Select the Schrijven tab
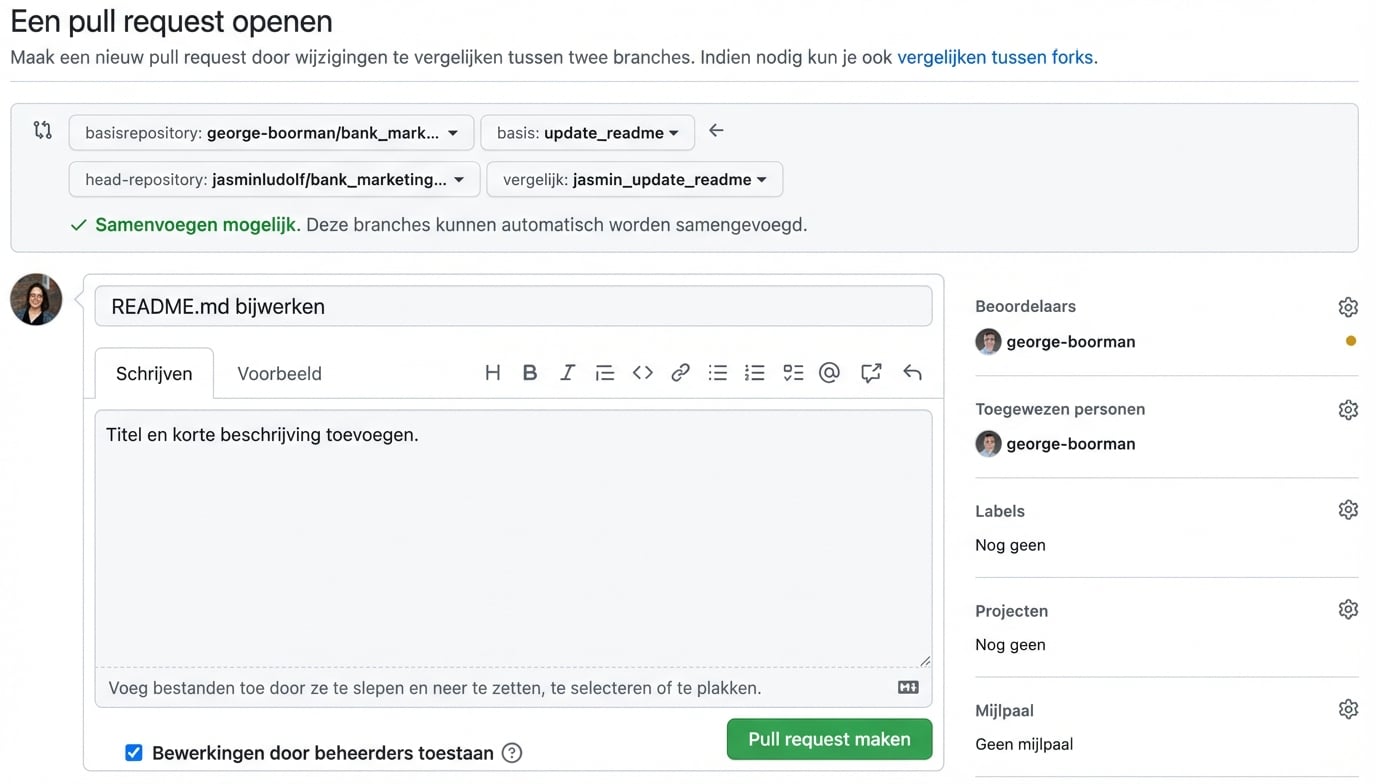Screen dimensions: 1376x784 pyautogui.click(x=153, y=373)
